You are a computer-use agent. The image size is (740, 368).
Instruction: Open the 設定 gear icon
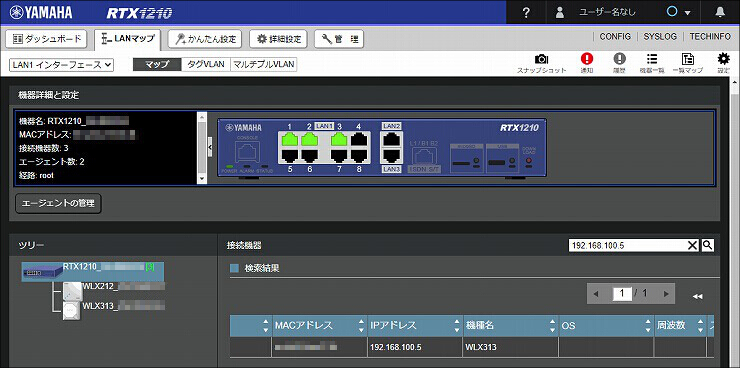click(723, 63)
